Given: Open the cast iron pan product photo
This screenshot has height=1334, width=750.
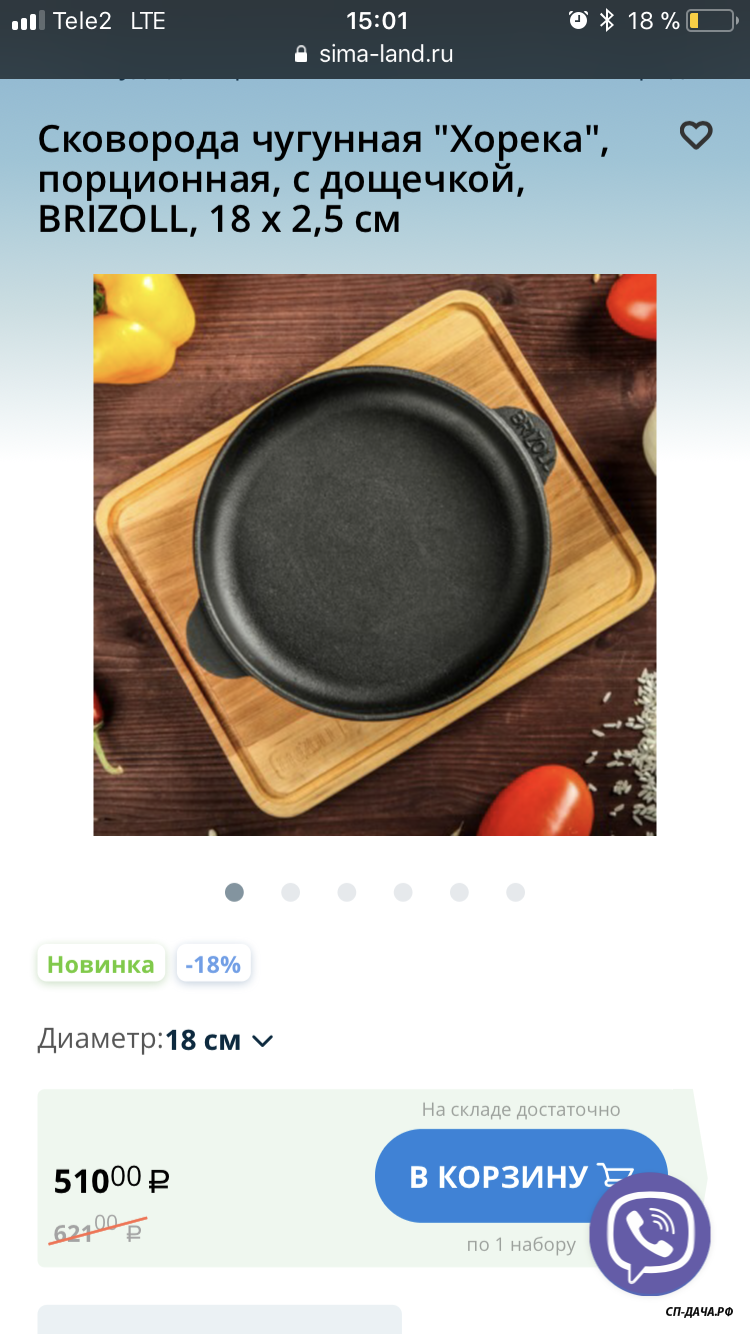Looking at the screenshot, I should [375, 555].
